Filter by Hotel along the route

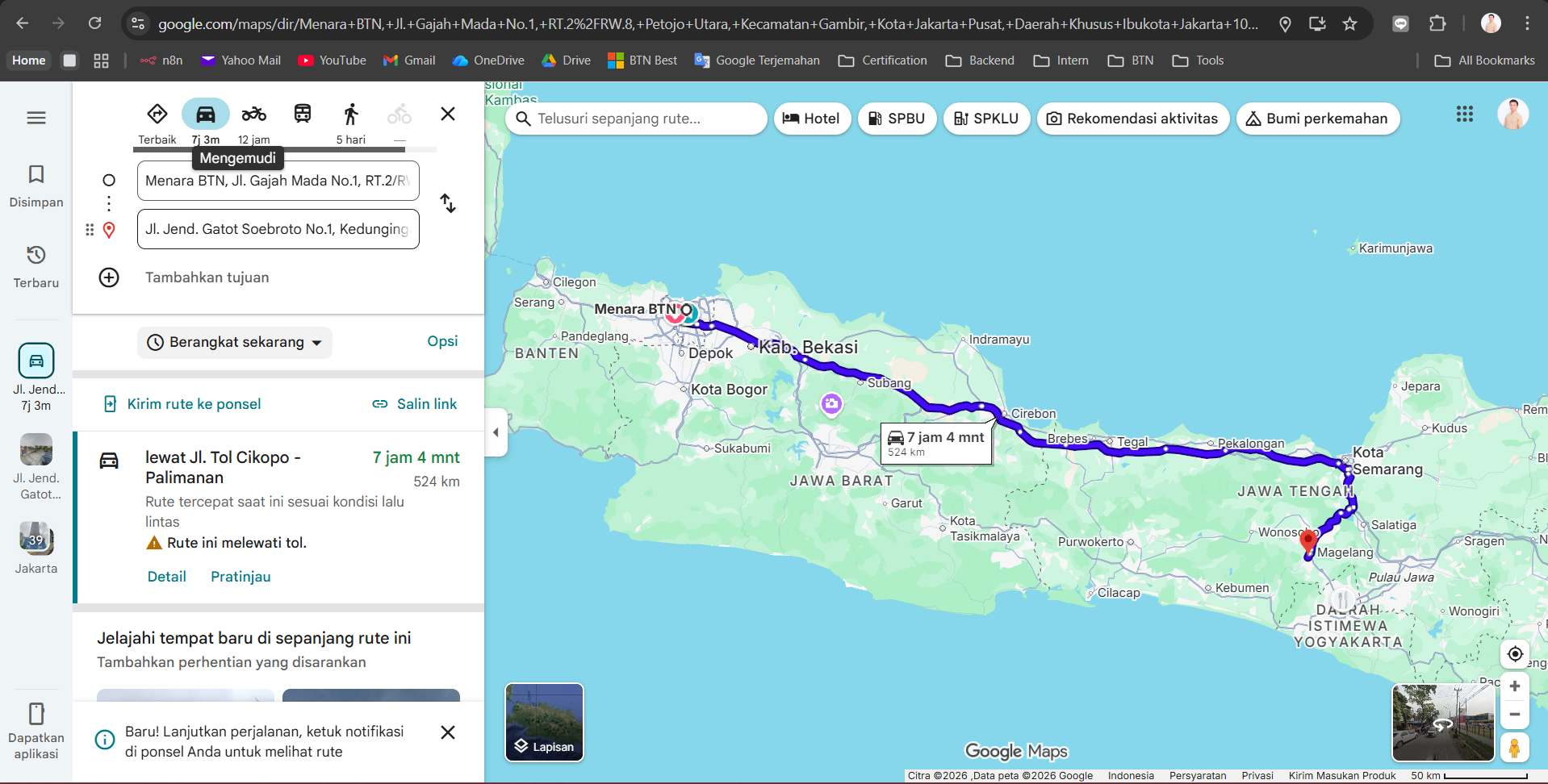[812, 119]
